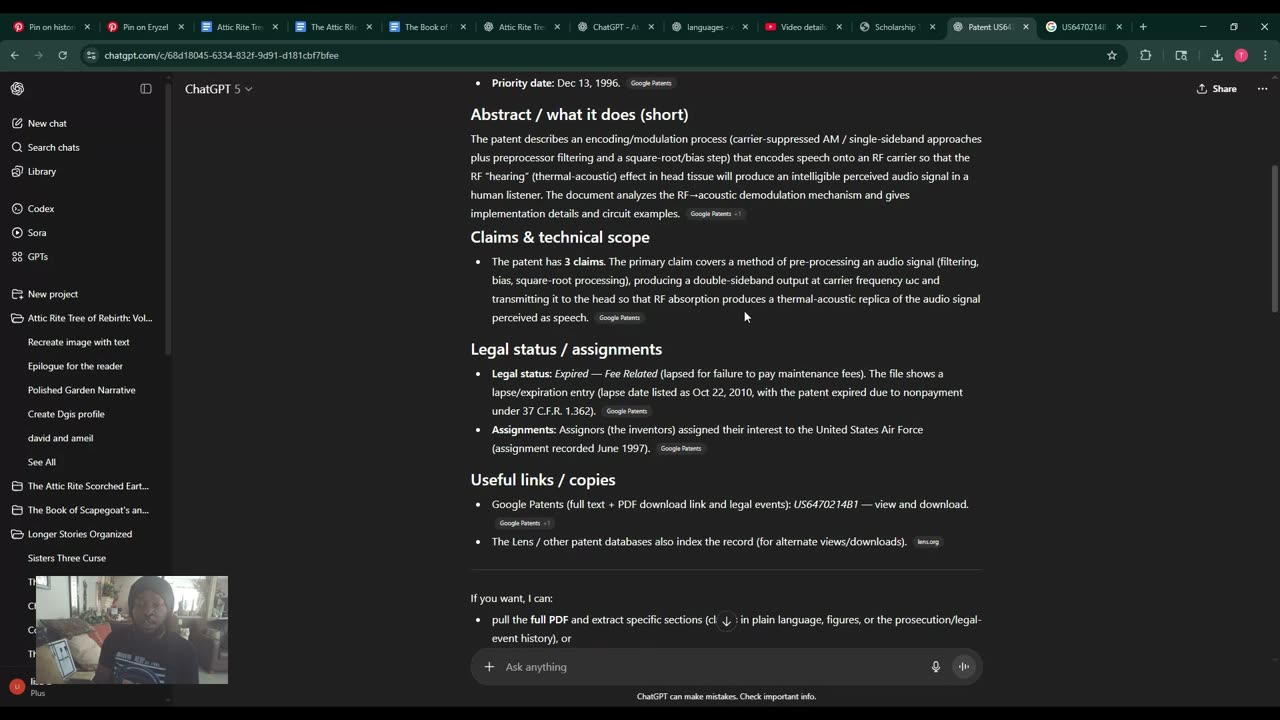The height and width of the screenshot is (720, 1280).
Task: Open the Create Dgis profile chat
Action: 66,414
